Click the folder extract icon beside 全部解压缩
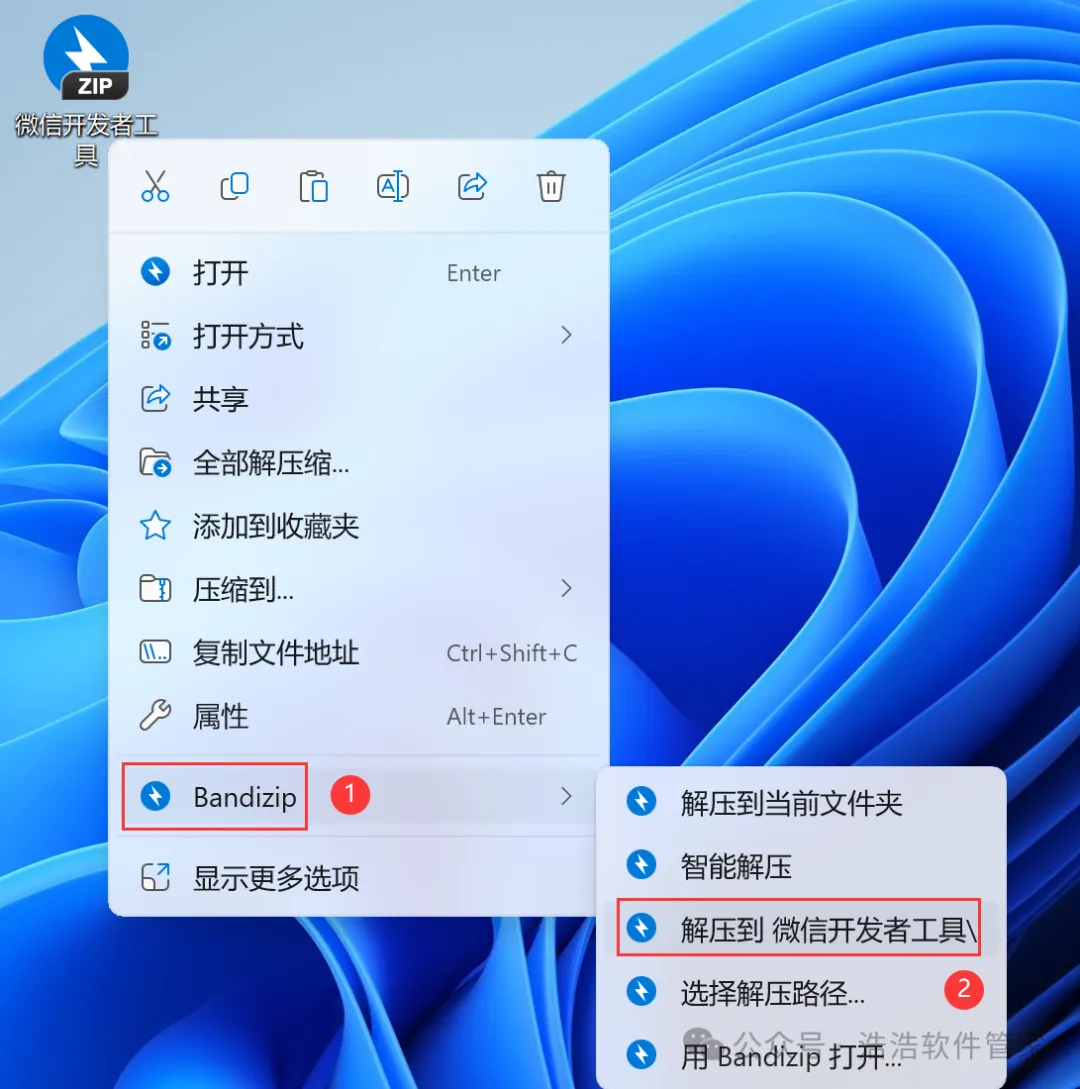This screenshot has height=1089, width=1080. (155, 463)
